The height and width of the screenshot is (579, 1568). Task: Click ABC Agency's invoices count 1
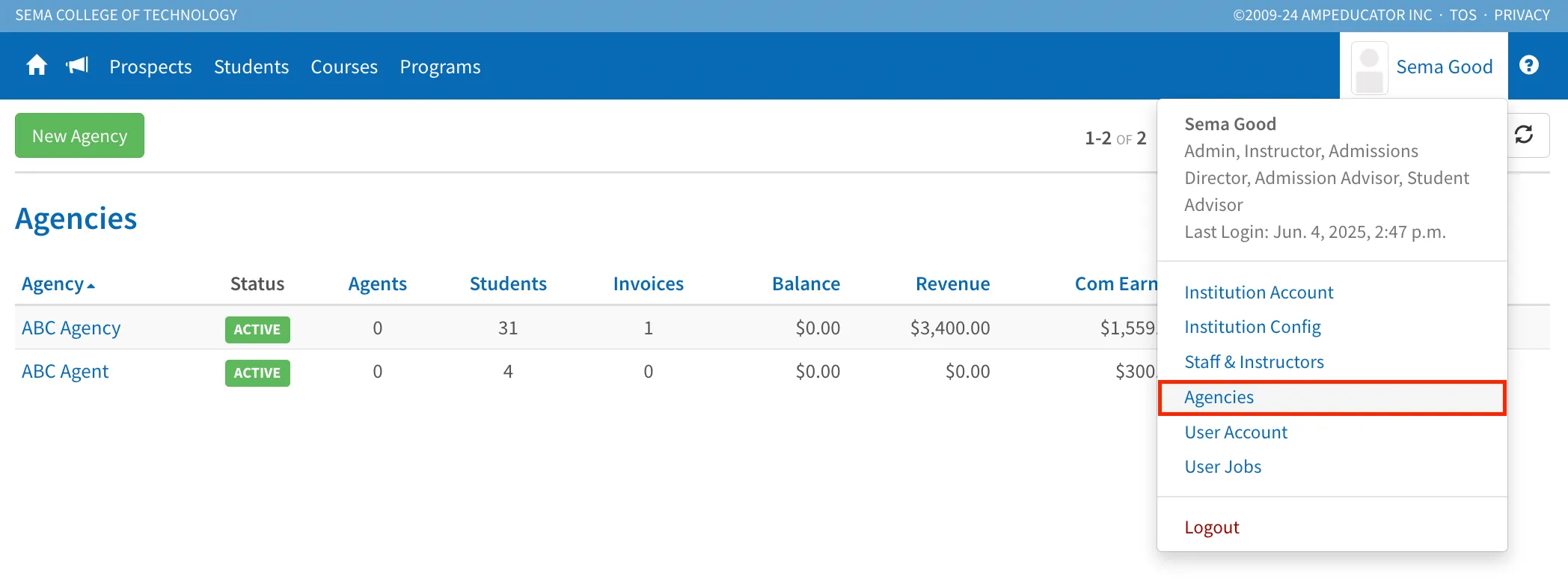click(648, 328)
